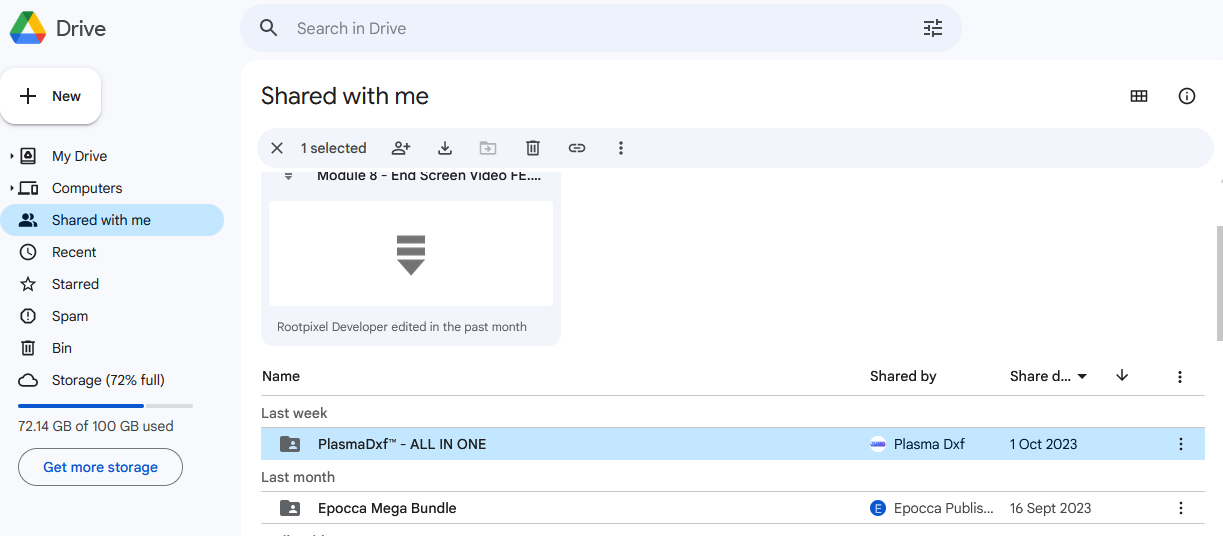
Task: Open more actions menu in selection toolbar
Action: pyautogui.click(x=621, y=148)
